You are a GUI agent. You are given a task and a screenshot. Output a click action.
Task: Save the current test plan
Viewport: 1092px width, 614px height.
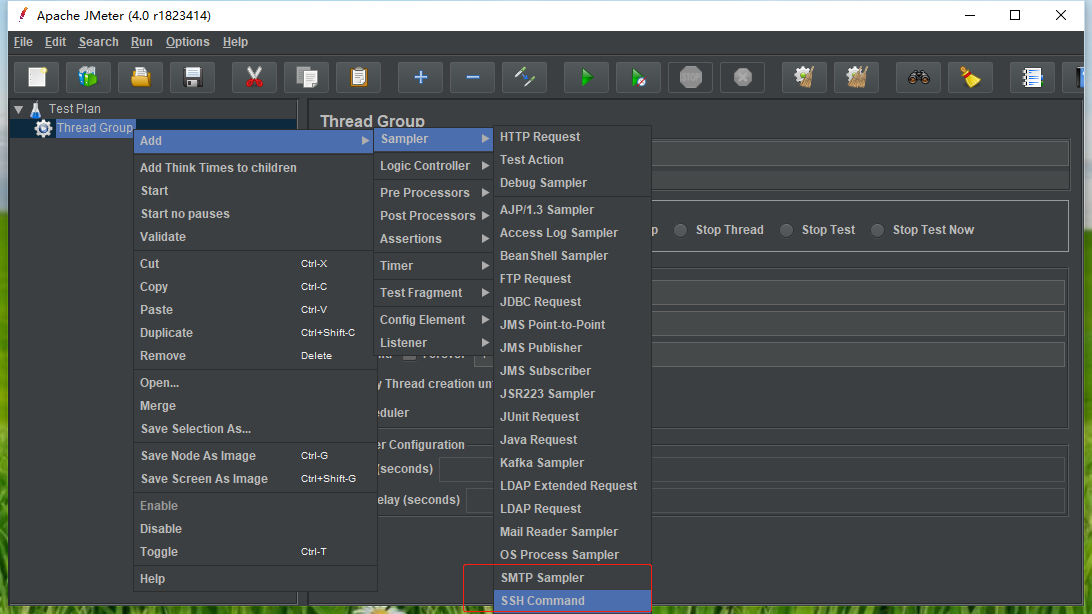point(192,78)
